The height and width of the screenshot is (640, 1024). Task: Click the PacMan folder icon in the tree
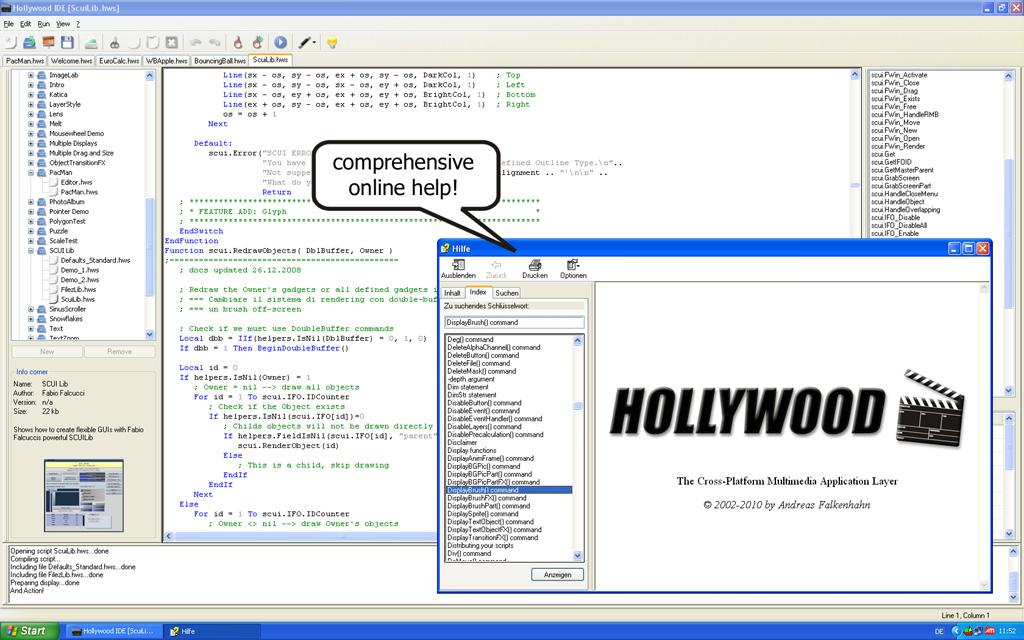(42, 173)
